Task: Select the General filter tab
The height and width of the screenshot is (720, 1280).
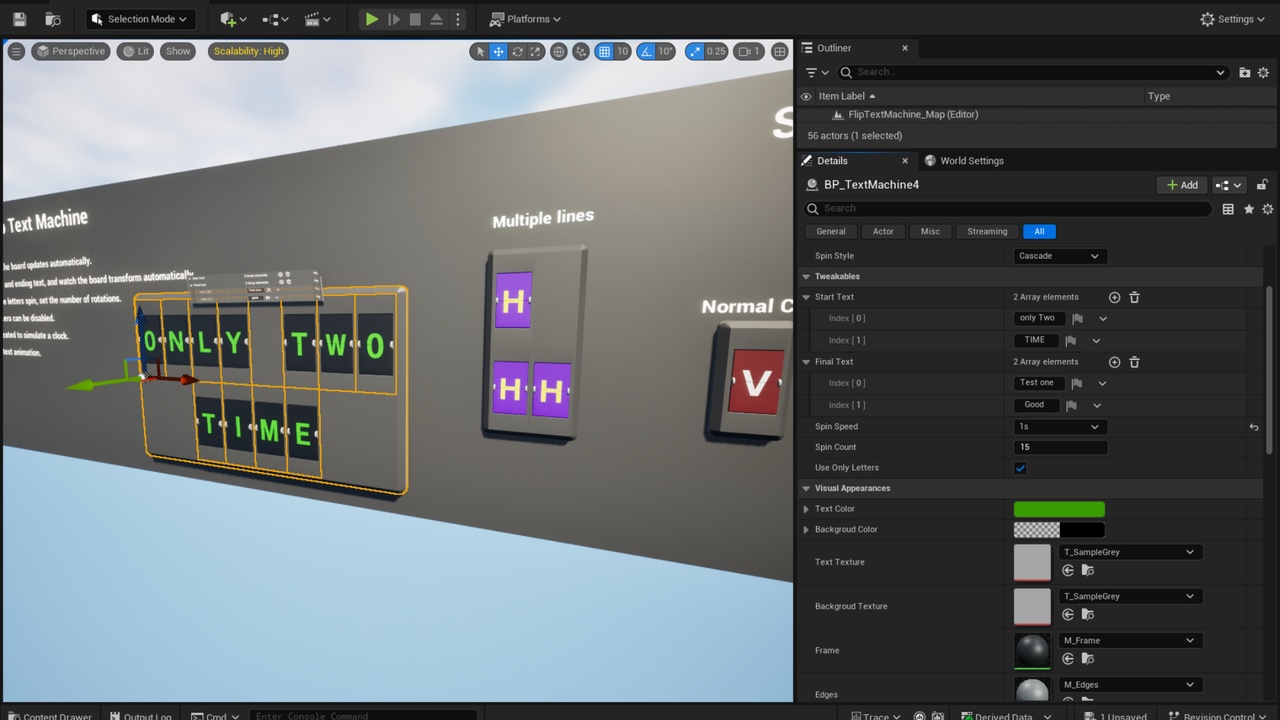Action: point(831,231)
